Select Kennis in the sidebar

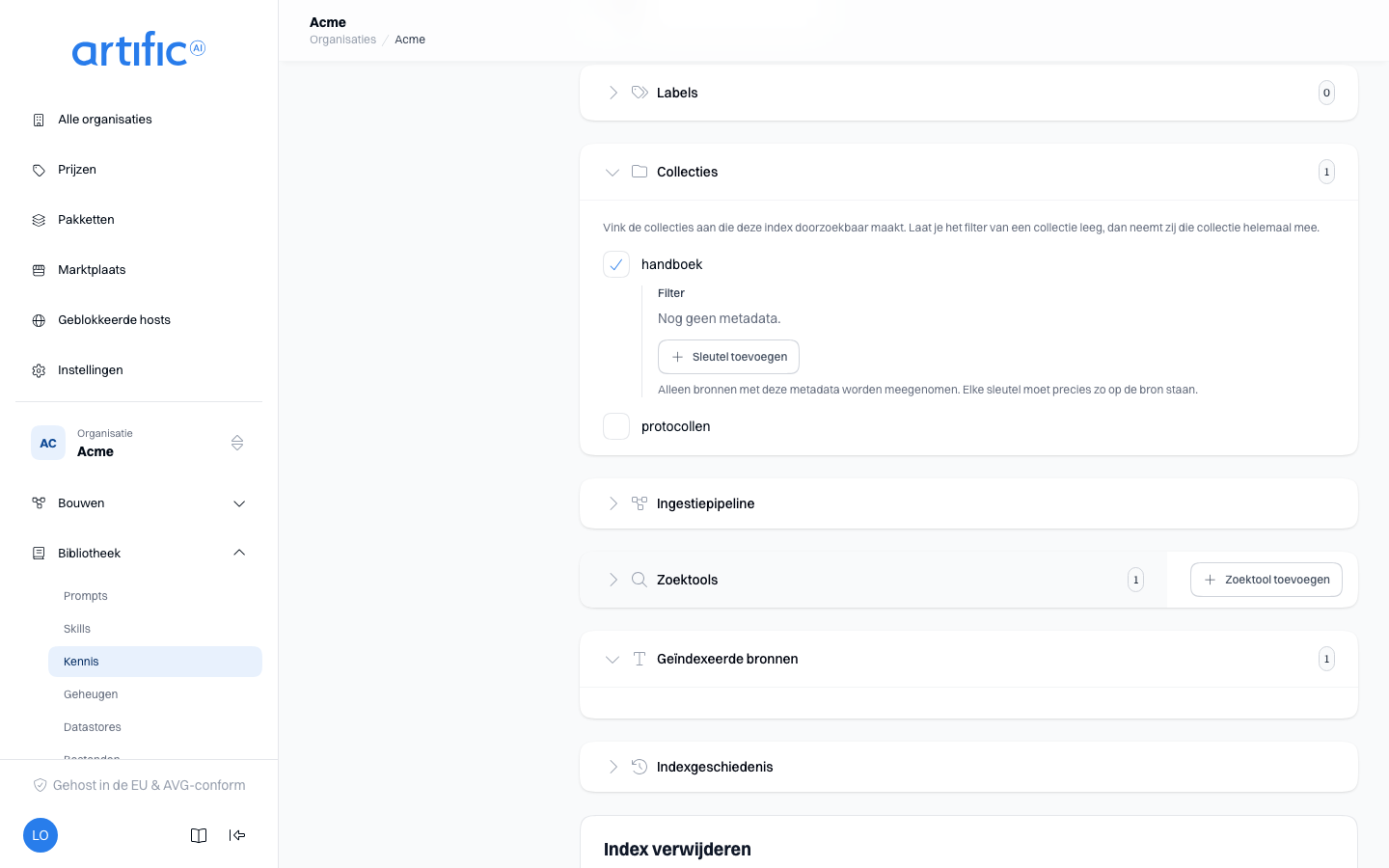tap(155, 662)
